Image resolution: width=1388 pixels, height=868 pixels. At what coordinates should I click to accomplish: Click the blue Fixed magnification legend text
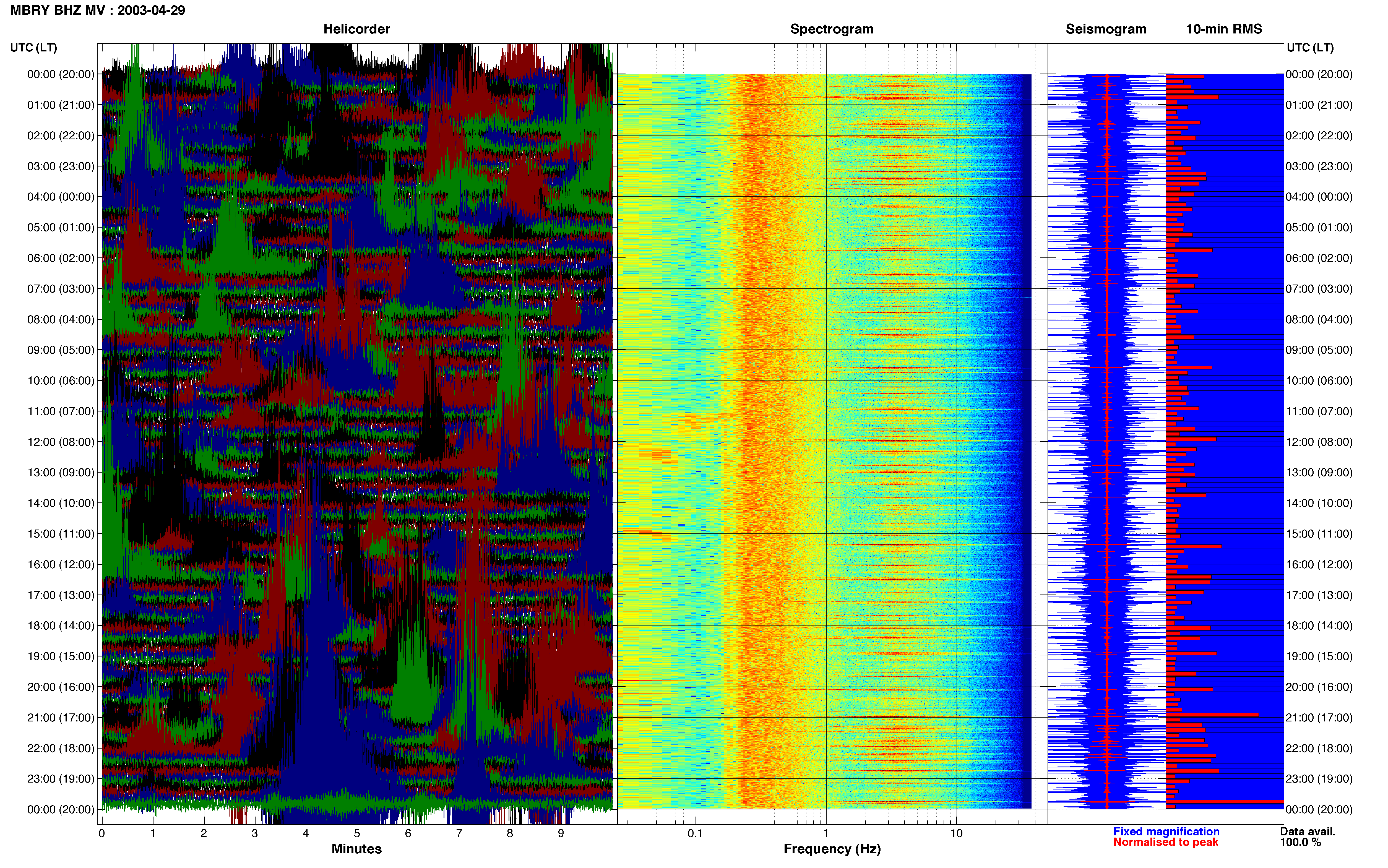point(1166,831)
